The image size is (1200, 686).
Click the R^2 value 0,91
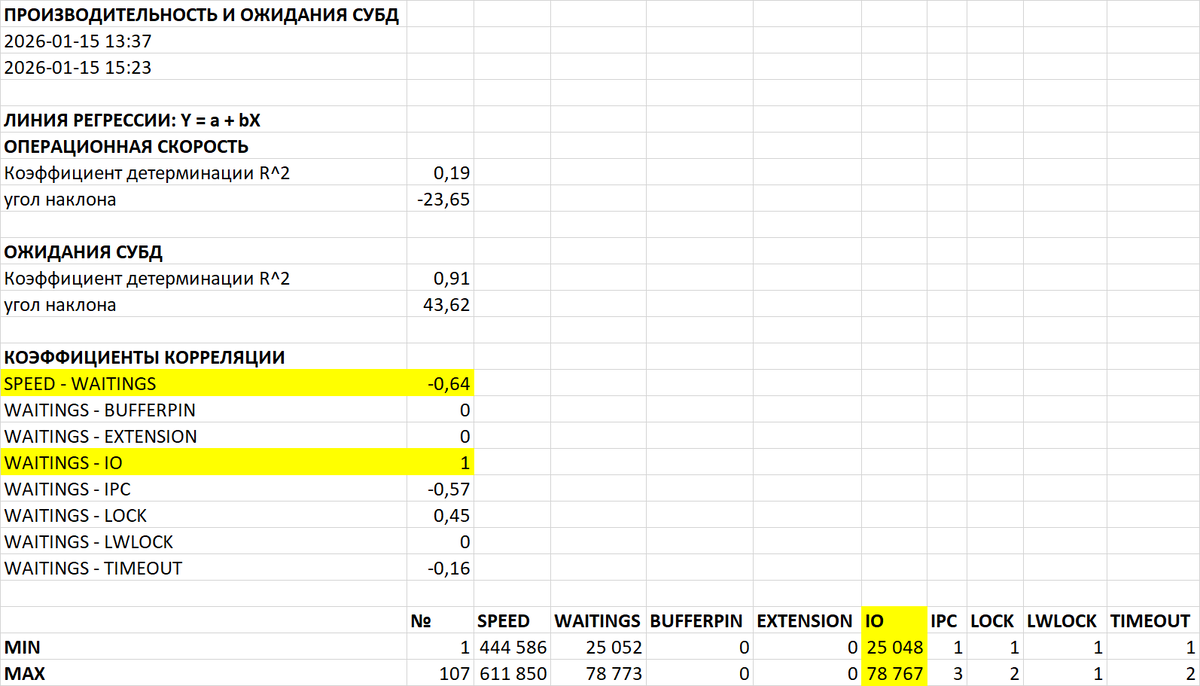click(452, 279)
